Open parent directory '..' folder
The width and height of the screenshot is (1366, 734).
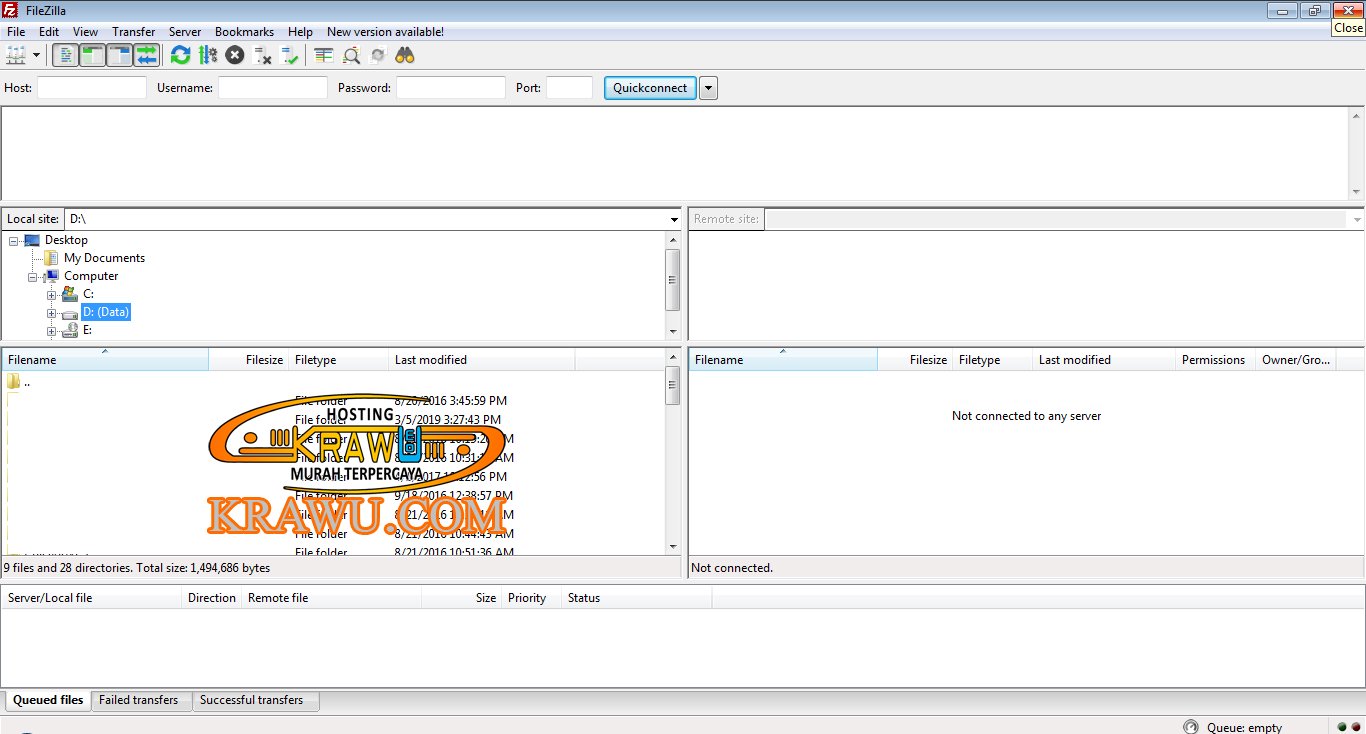tap(18, 382)
